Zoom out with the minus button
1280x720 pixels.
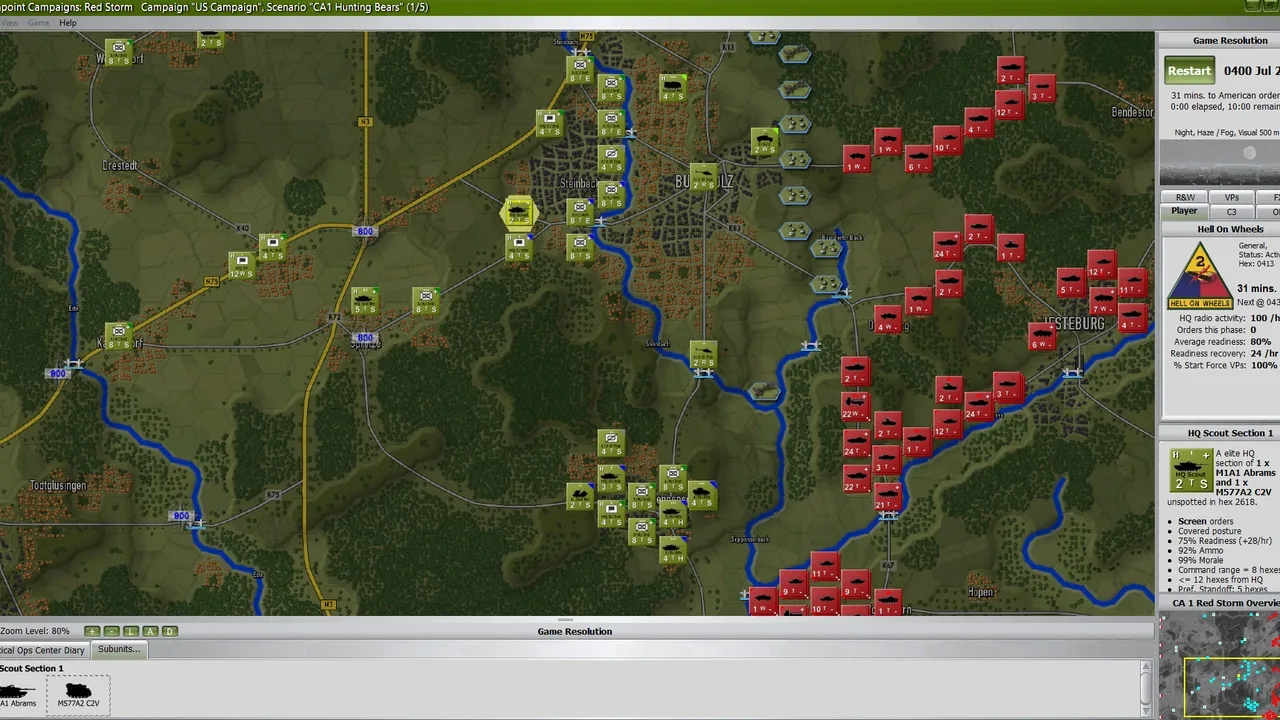111,631
